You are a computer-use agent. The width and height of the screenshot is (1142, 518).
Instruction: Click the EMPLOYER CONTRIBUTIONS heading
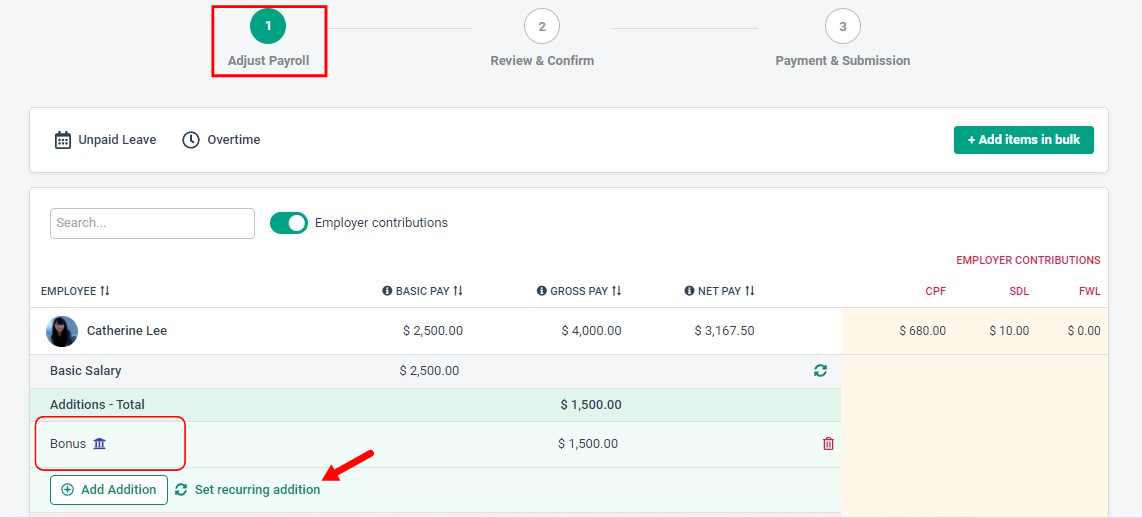coord(1028,260)
